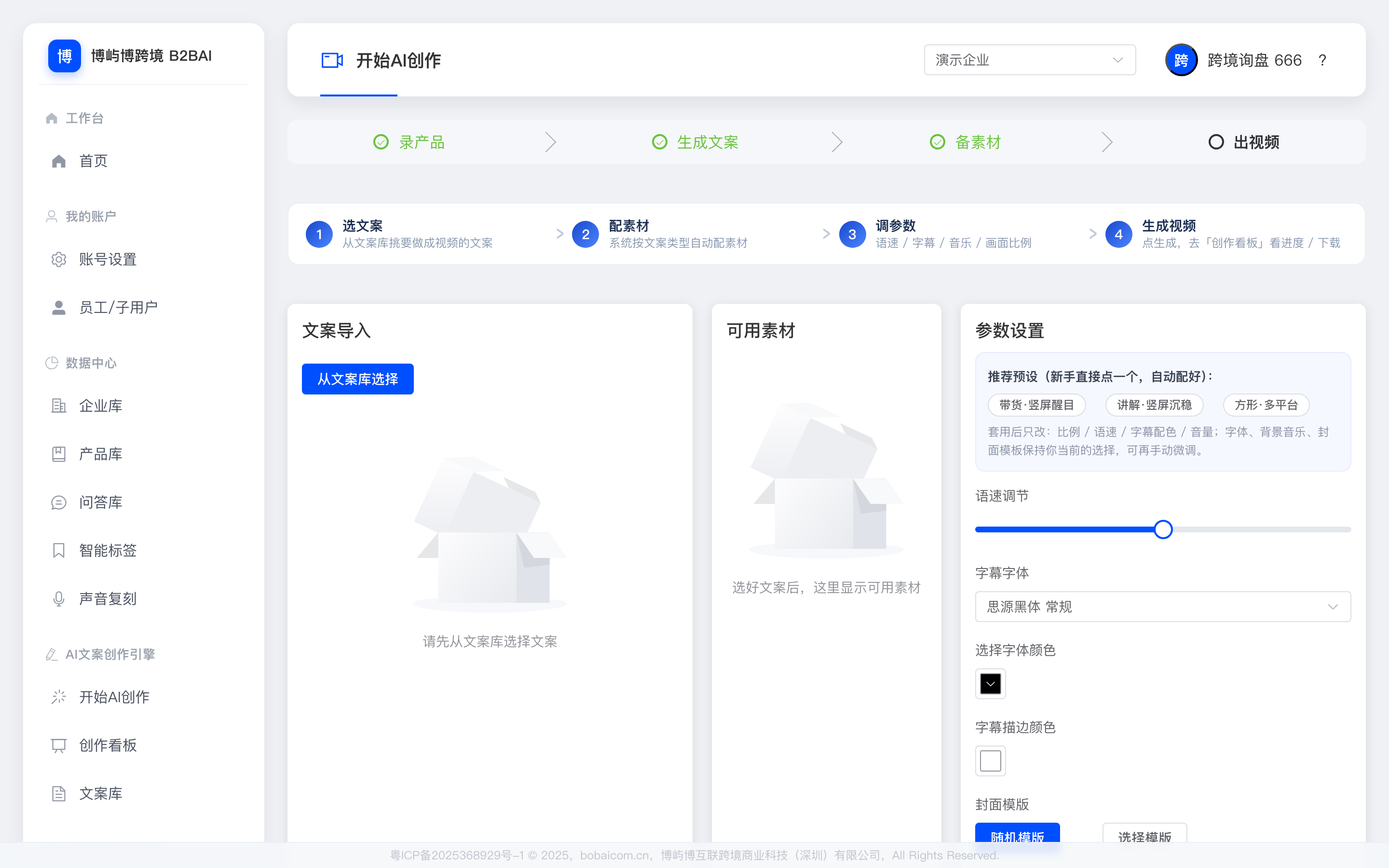Click the 开始AI创作 page tab title

coord(398,60)
